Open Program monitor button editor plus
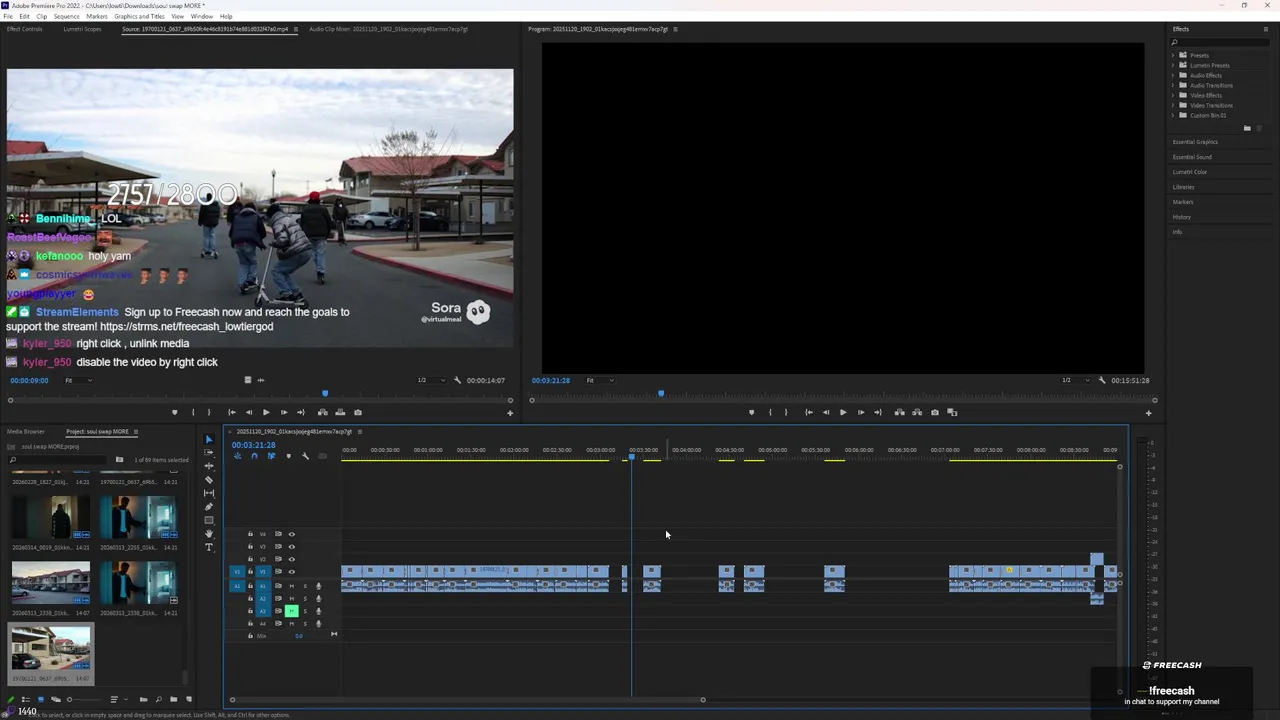1280x720 pixels. 1149,413
